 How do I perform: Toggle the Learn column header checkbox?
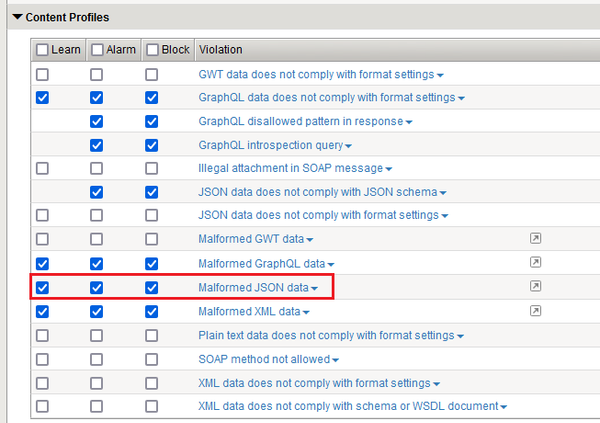[x=42, y=49]
